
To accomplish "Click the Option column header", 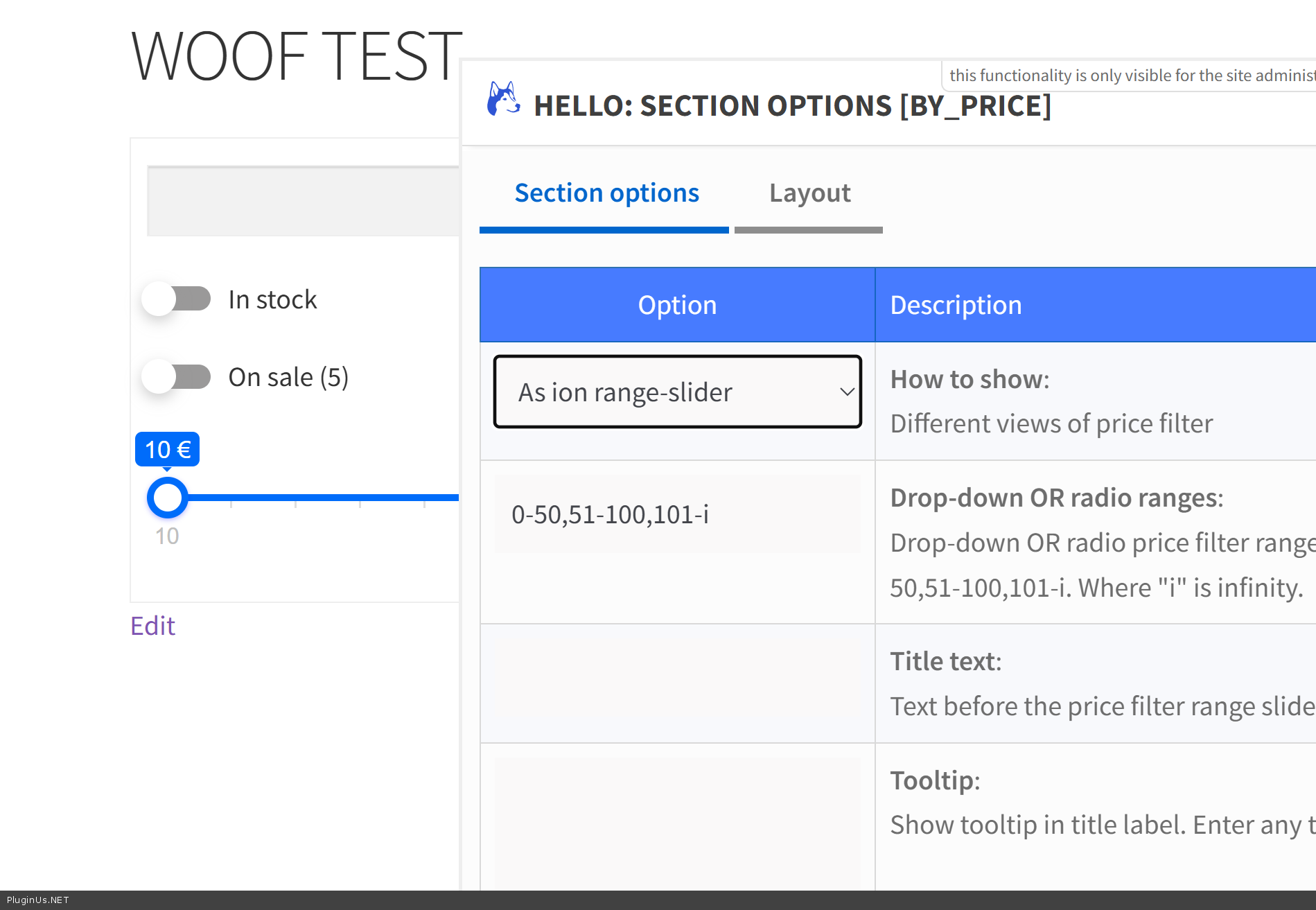I will pyautogui.click(x=676, y=305).
